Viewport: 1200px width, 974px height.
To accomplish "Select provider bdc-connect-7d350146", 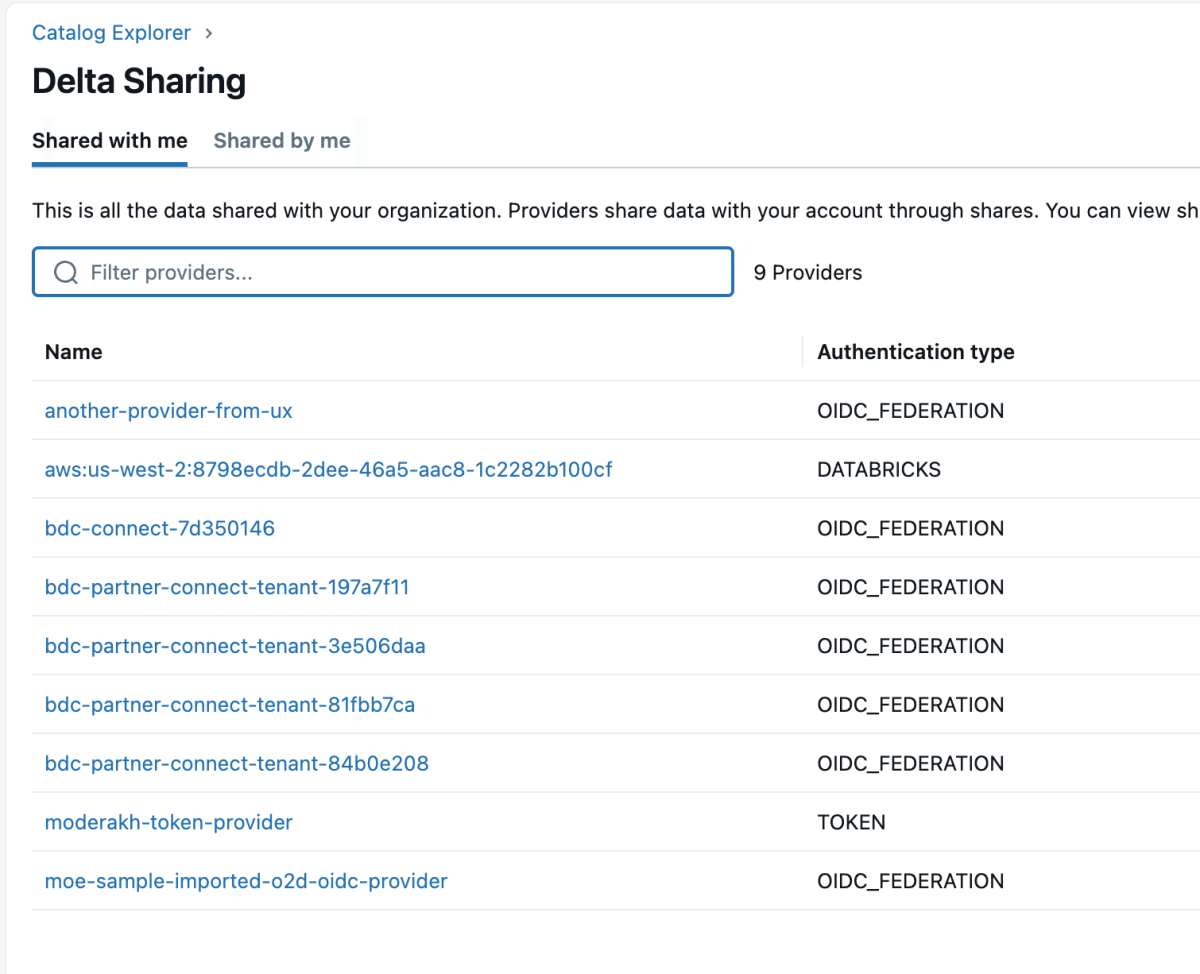I will click(x=159, y=529).
